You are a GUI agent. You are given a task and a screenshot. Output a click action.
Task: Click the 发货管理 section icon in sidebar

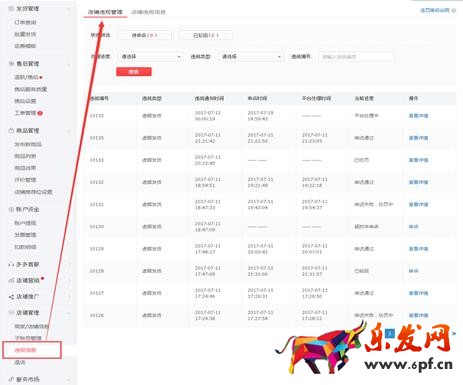11,8
